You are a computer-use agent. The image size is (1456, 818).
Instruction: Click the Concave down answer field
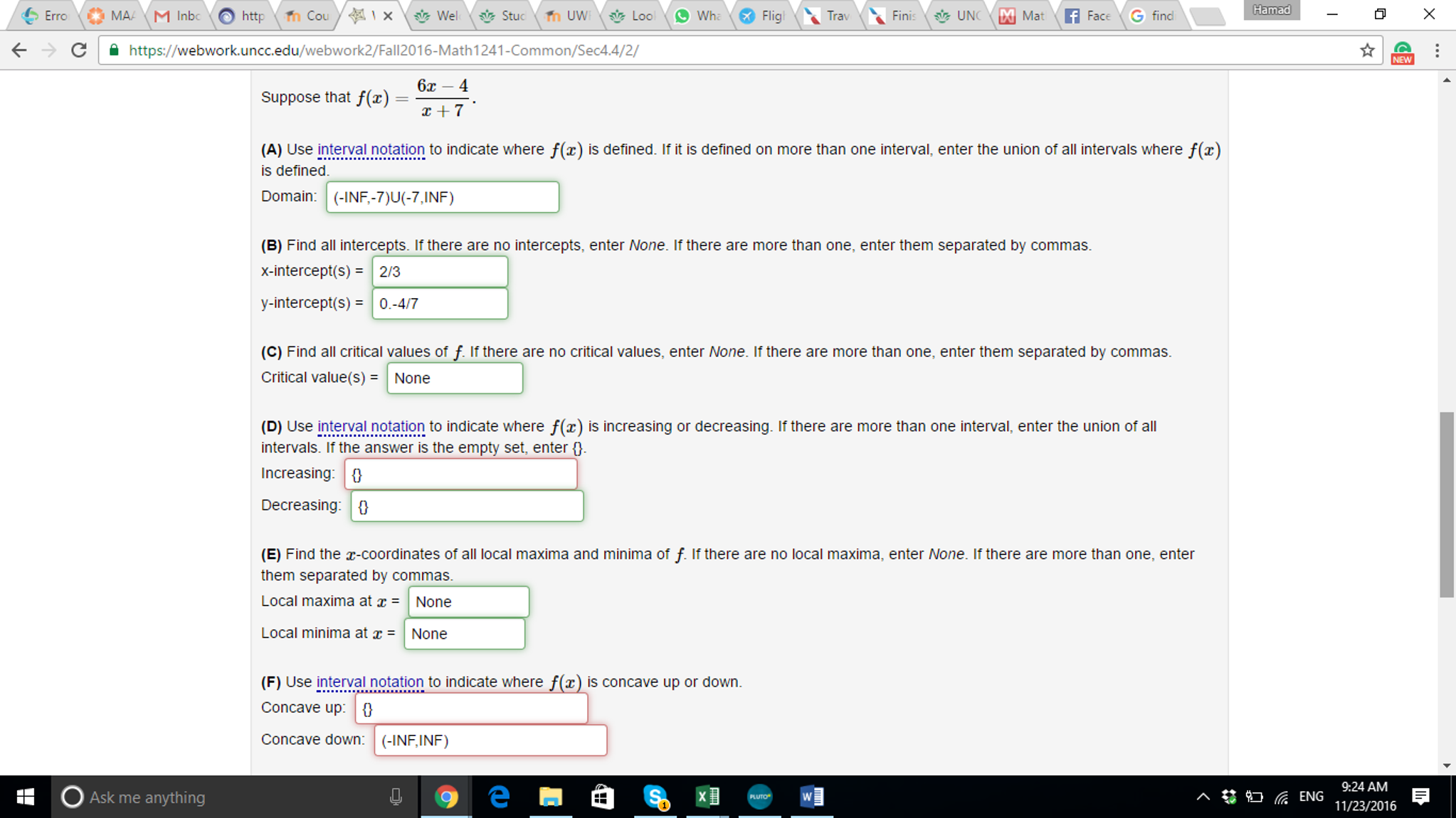(490, 740)
